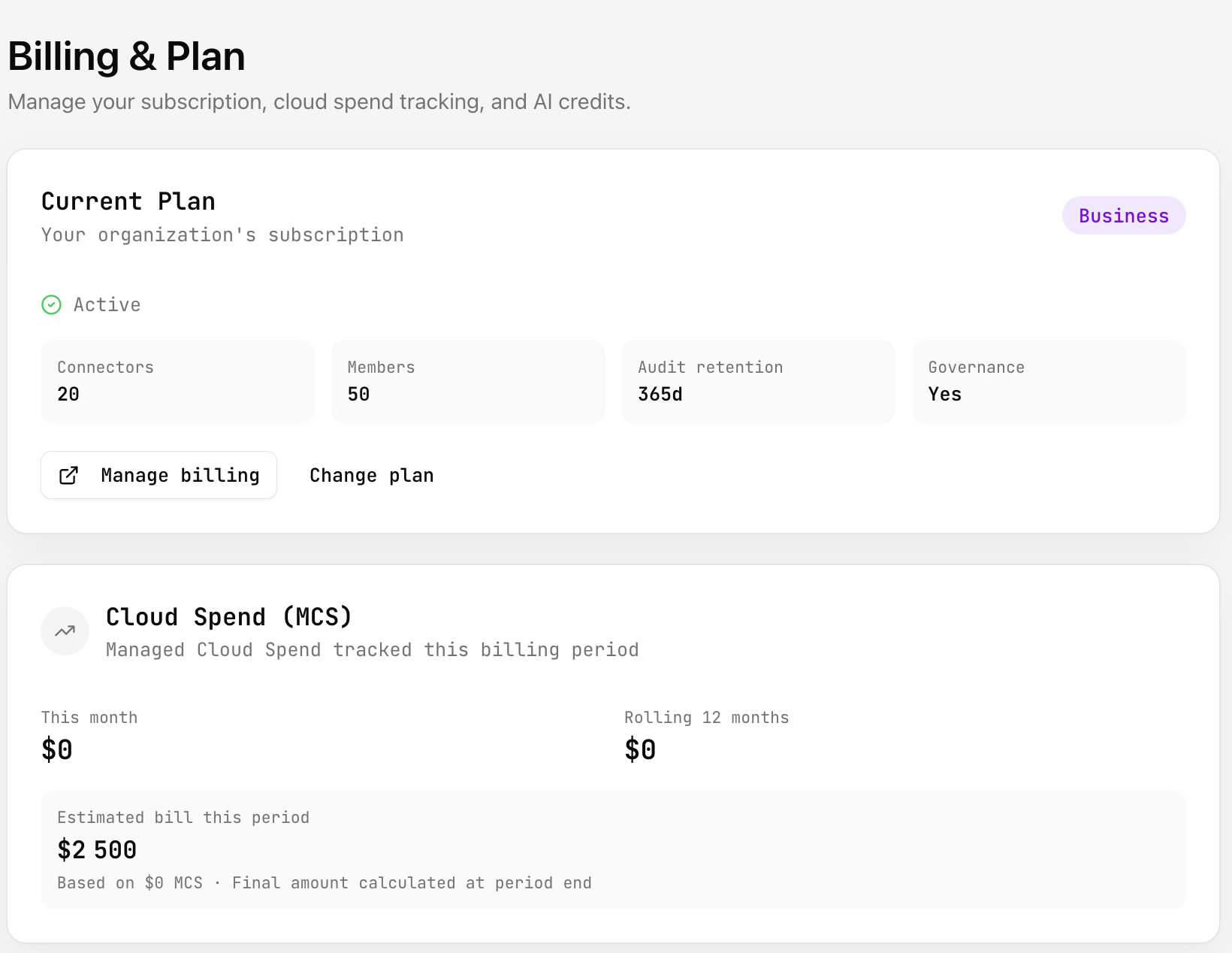Image resolution: width=1232 pixels, height=953 pixels.
Task: Click the Business plan badge
Action: click(1123, 215)
